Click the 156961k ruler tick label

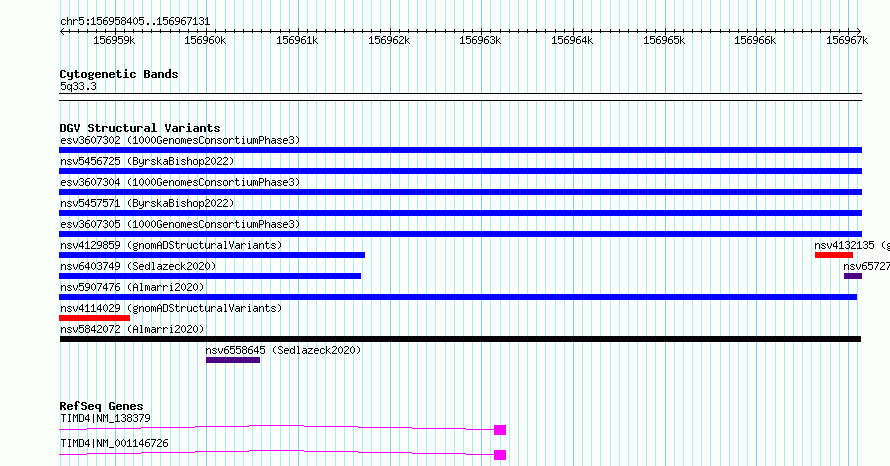(x=297, y=40)
